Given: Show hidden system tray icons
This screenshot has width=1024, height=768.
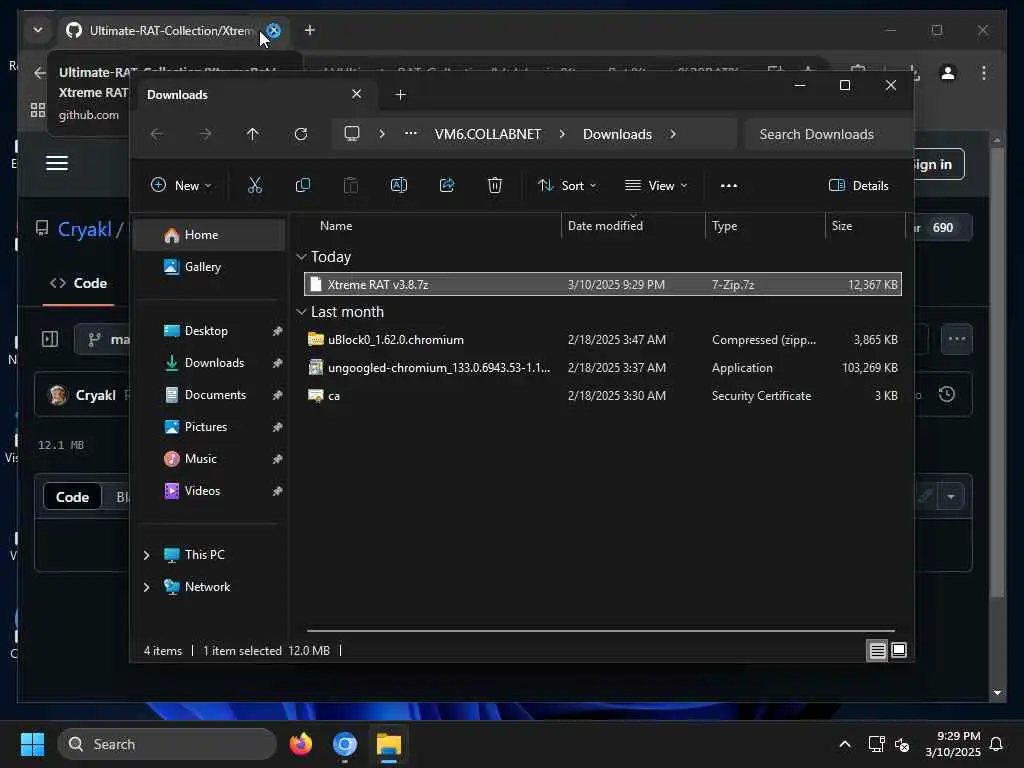Looking at the screenshot, I should pyautogui.click(x=844, y=744).
